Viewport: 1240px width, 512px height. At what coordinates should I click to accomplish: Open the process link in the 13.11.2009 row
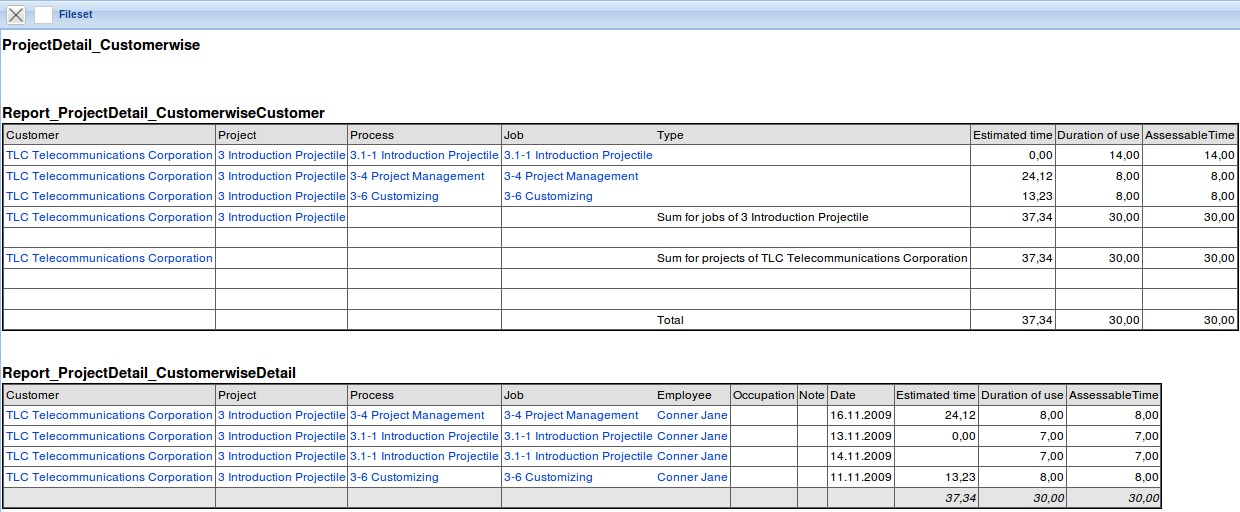(423, 436)
